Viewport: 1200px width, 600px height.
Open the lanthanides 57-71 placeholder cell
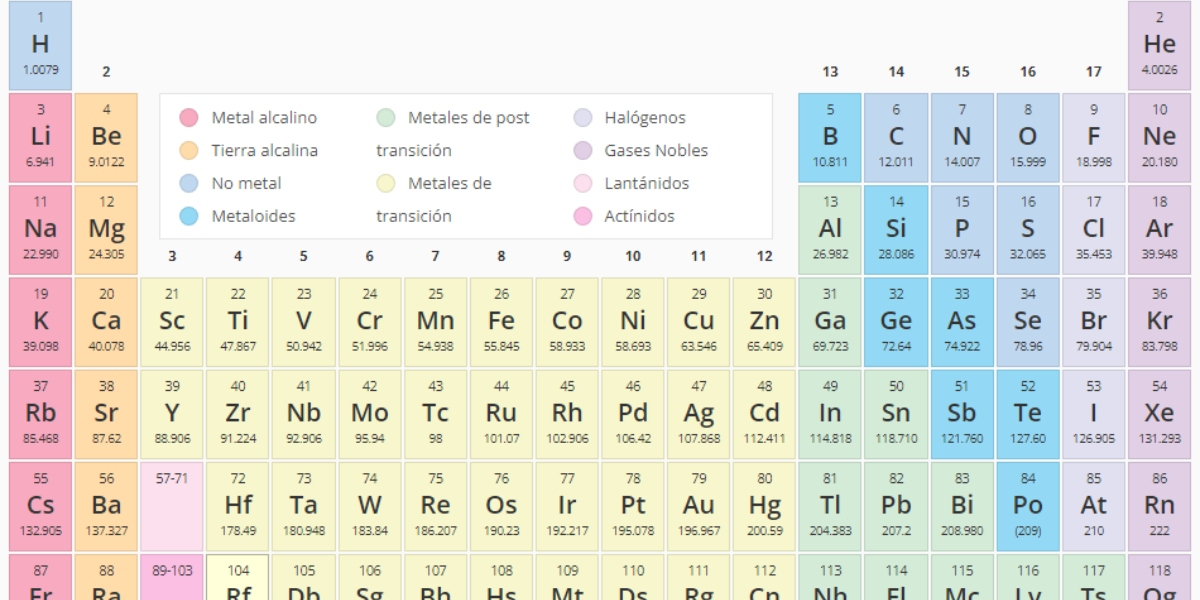172,506
